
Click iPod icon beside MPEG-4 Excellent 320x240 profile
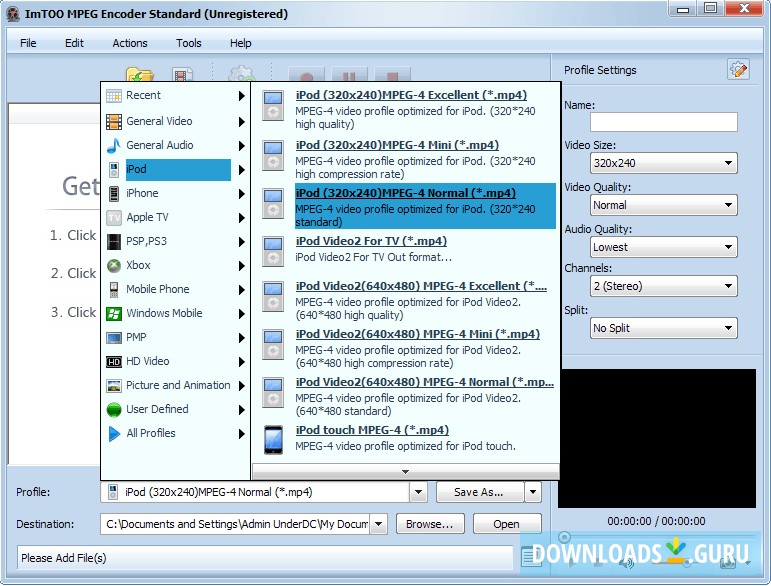coord(273,106)
